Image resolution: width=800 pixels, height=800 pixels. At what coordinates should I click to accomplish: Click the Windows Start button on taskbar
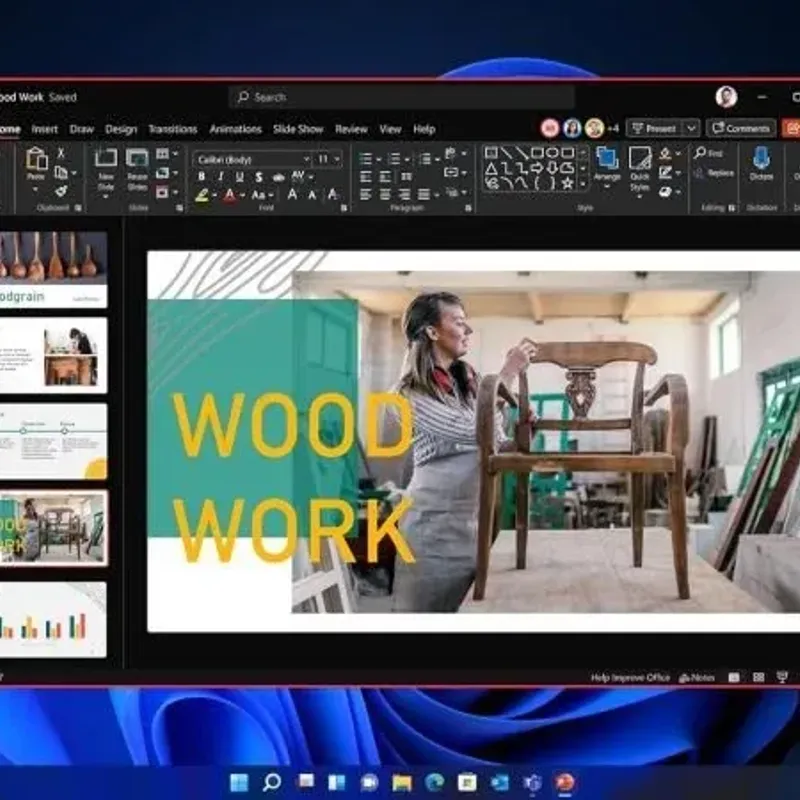pyautogui.click(x=239, y=782)
